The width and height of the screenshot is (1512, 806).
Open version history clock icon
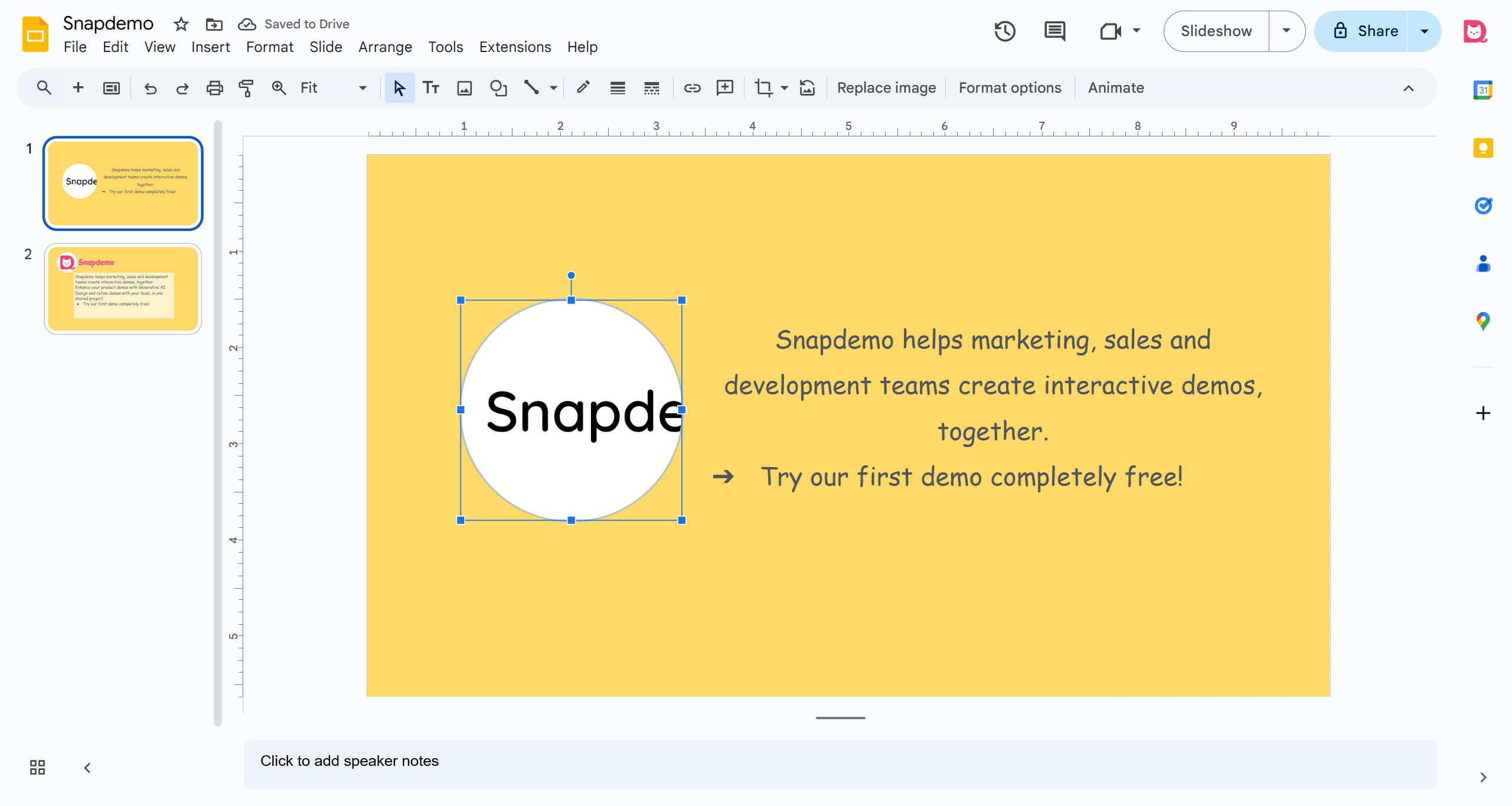[x=1004, y=31]
